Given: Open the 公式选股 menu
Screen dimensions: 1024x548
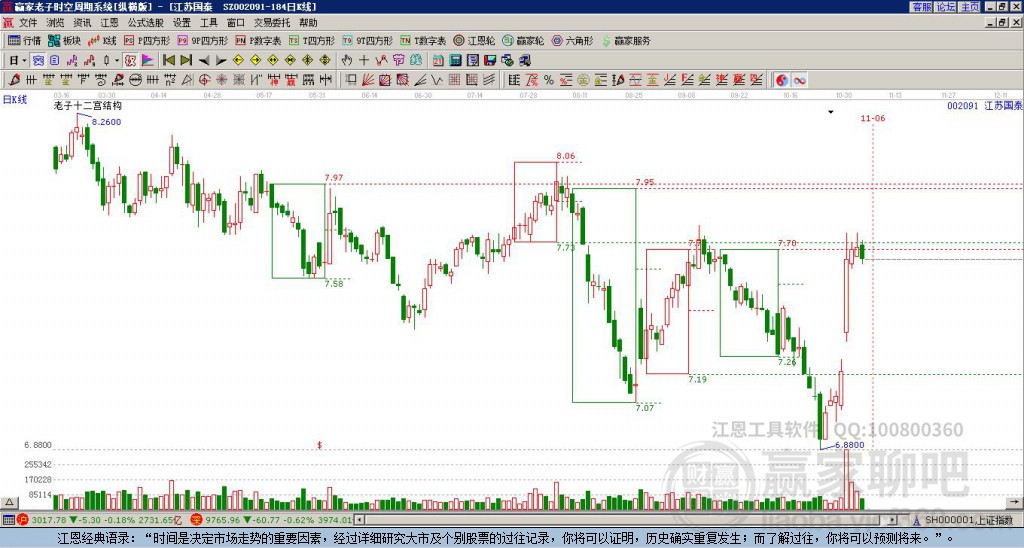Looking at the screenshot, I should tap(145, 23).
